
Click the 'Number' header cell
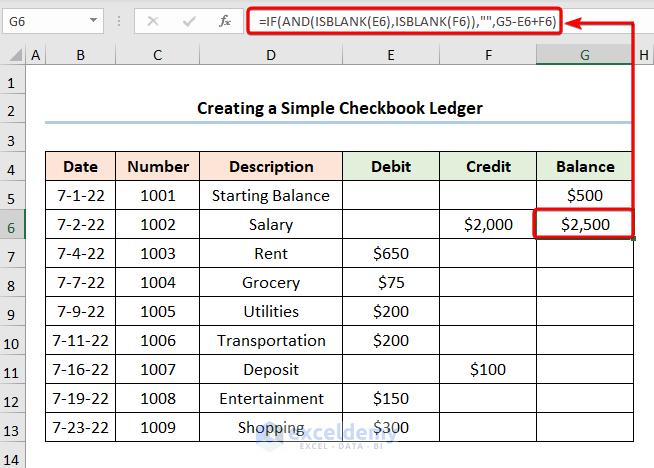click(158, 166)
